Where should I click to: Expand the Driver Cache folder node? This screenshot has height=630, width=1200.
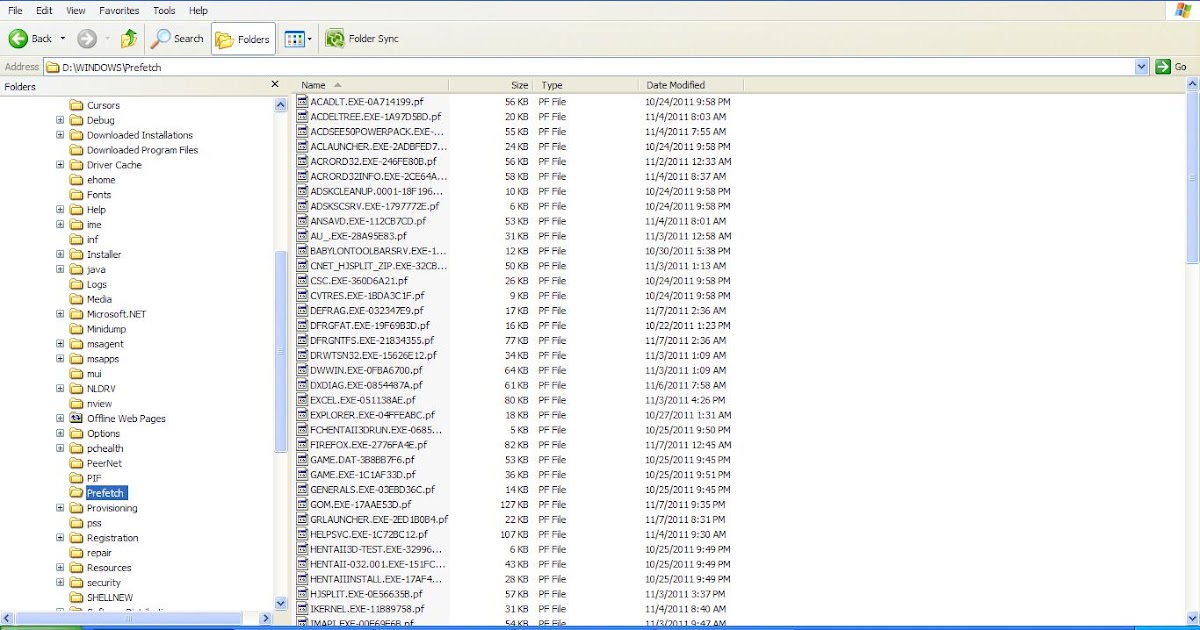(x=60, y=165)
